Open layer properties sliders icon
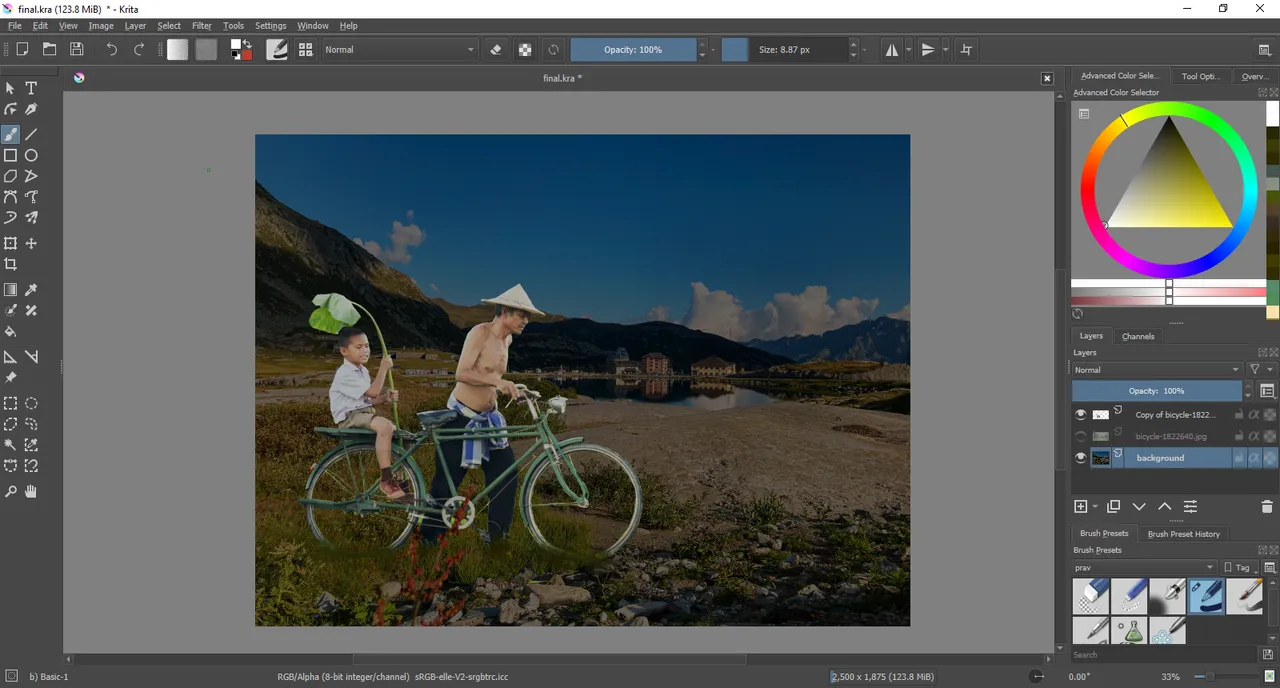The width and height of the screenshot is (1280, 688). coord(1190,507)
